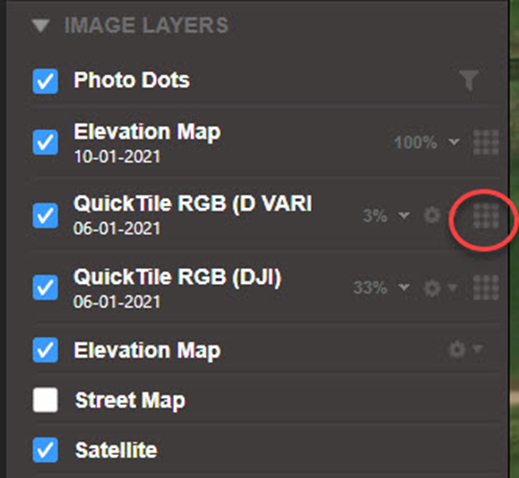Click grid handle icon for Elevation Map 10-01-2021
This screenshot has height=478, width=519.
click(x=486, y=142)
